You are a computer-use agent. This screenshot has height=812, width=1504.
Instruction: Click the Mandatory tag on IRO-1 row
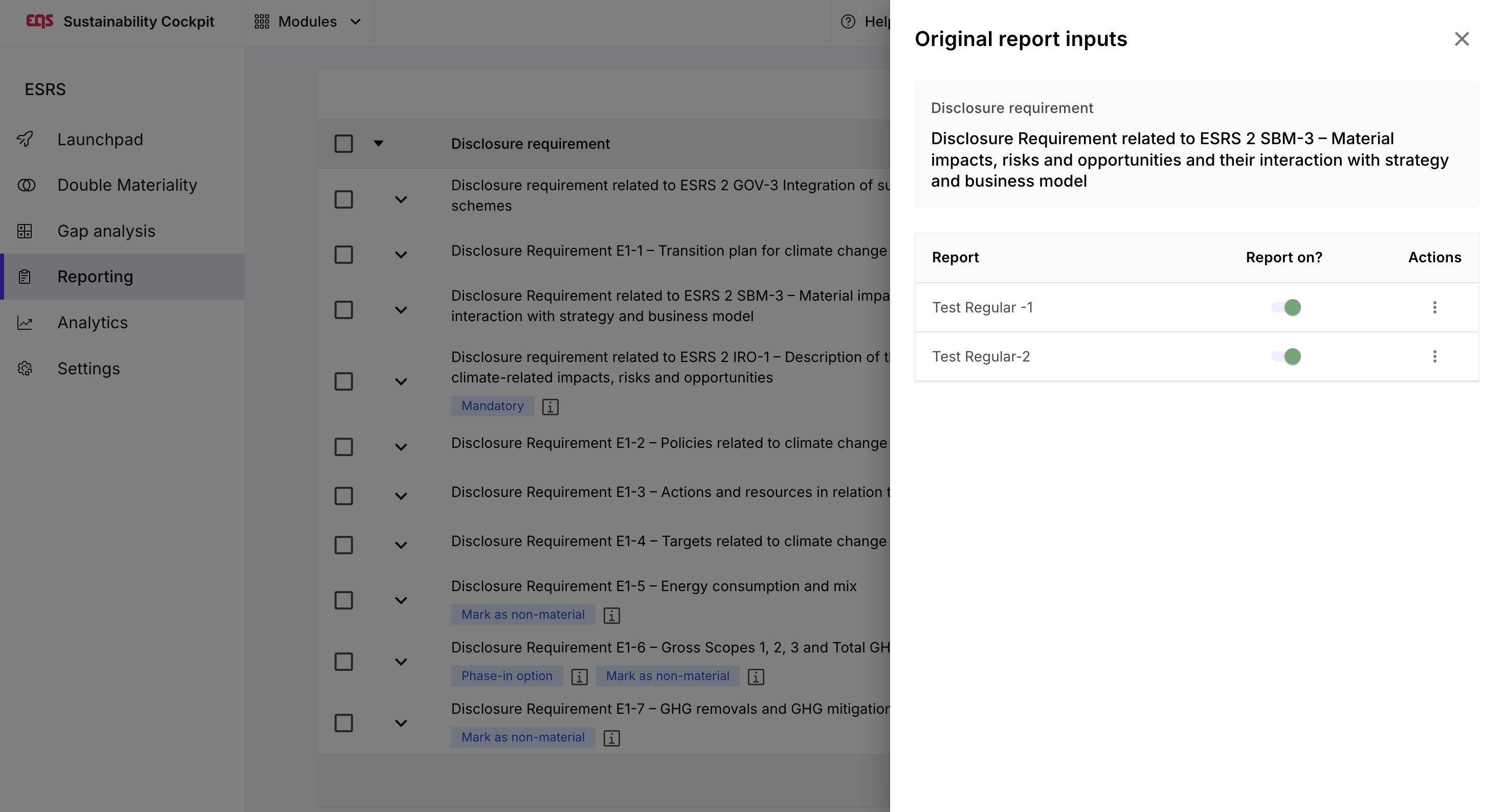tap(492, 405)
